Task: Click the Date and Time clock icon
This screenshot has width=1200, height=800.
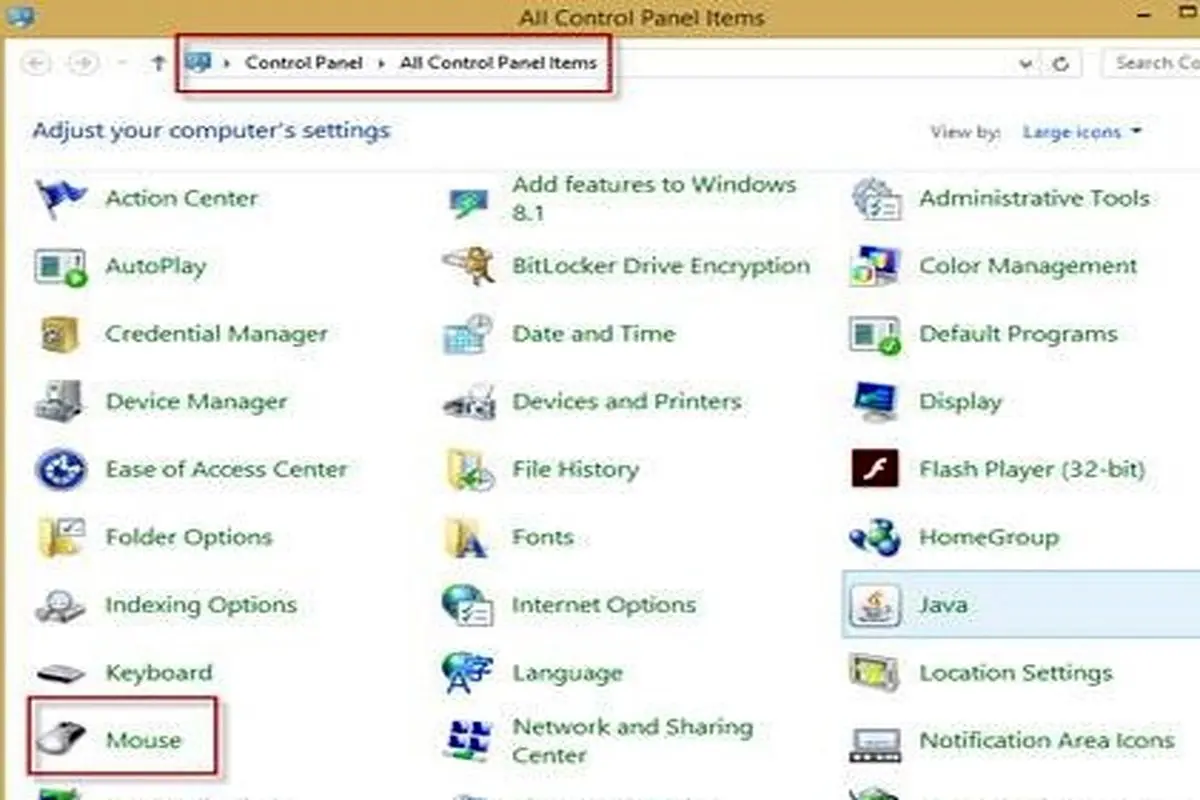Action: (468, 334)
